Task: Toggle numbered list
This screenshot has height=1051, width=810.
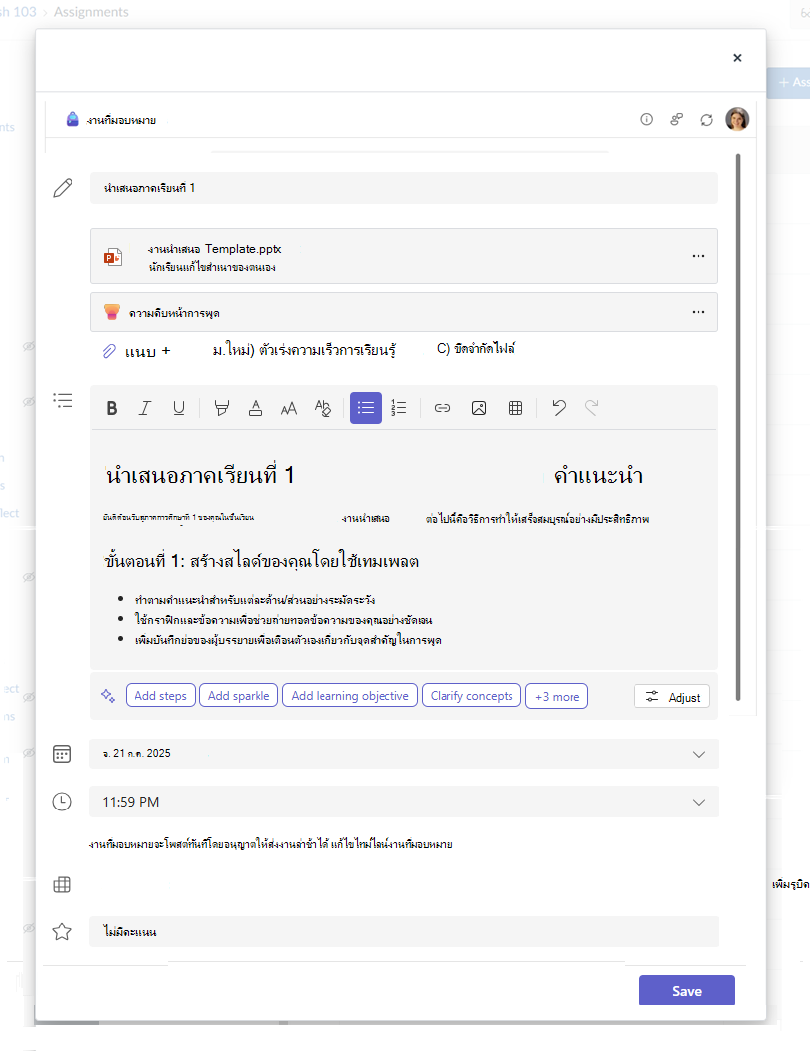Action: pyautogui.click(x=399, y=408)
